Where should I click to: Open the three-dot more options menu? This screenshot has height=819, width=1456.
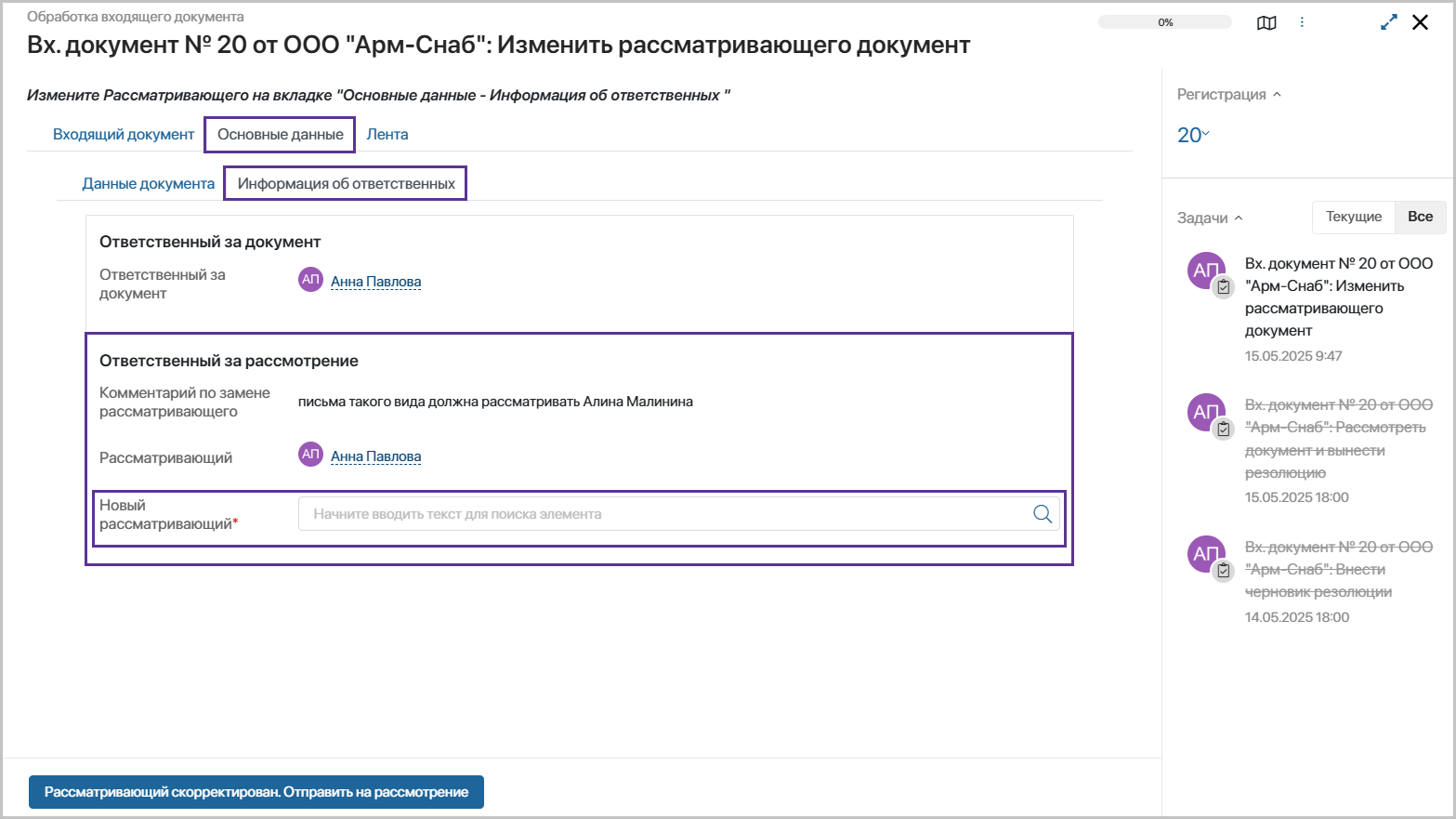pyautogui.click(x=1302, y=22)
